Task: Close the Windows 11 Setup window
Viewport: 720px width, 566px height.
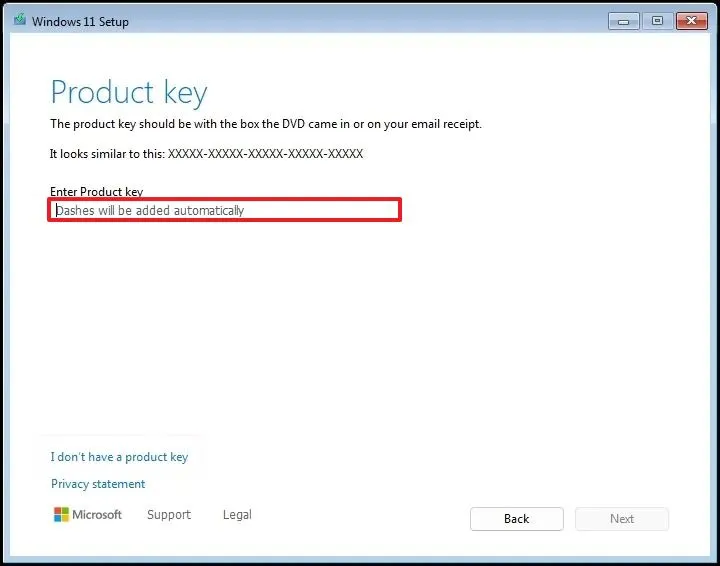Action: tap(690, 20)
